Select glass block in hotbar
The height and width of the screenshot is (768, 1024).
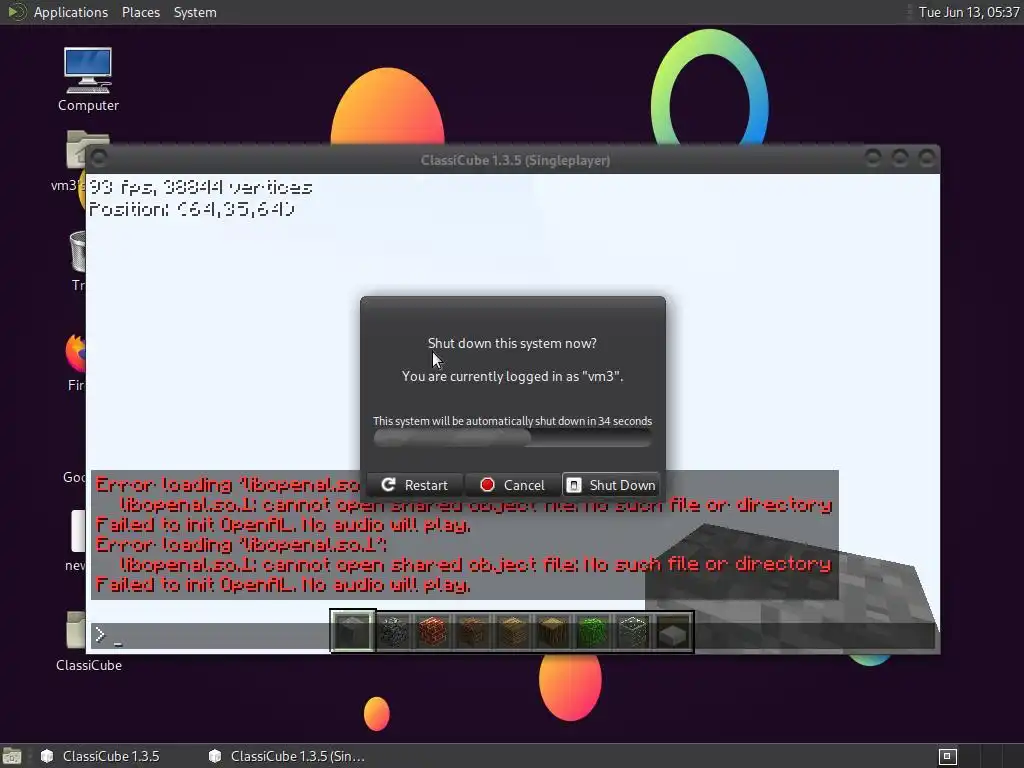[x=633, y=632]
